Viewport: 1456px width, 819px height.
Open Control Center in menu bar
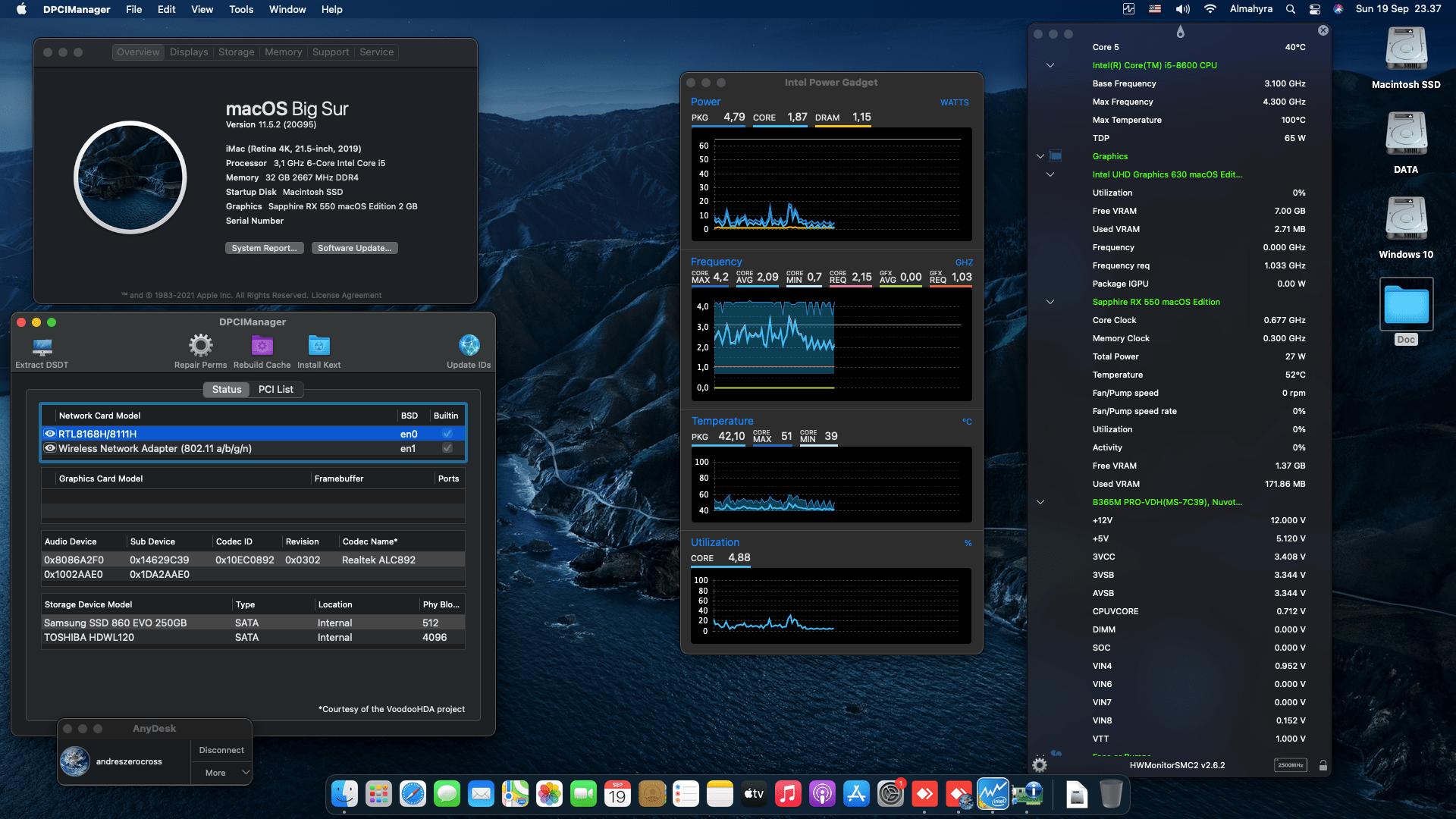pos(1315,9)
